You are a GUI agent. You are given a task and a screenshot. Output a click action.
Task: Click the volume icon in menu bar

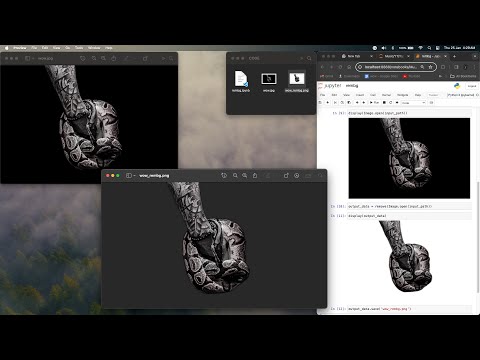click(x=383, y=48)
